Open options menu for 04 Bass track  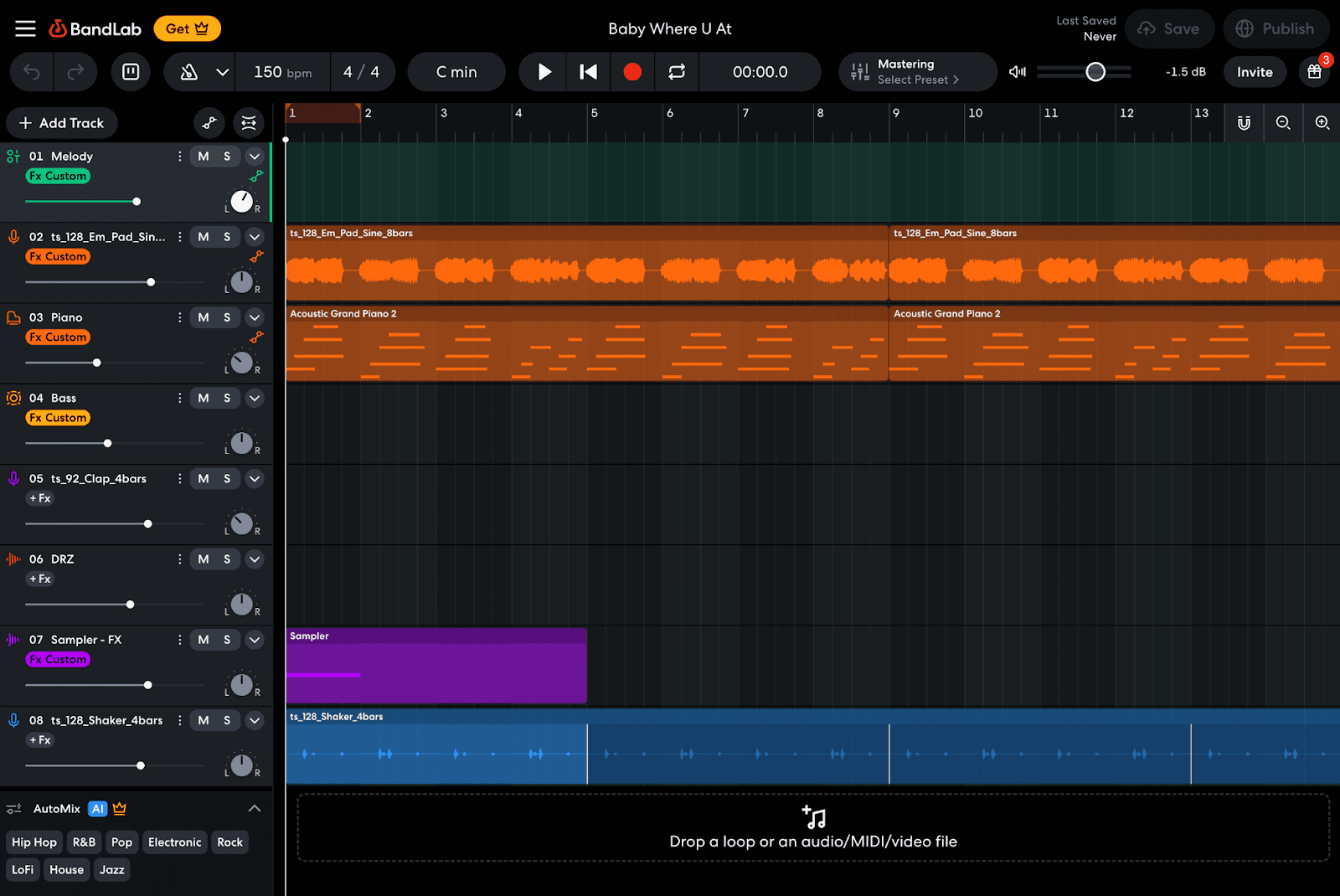179,398
